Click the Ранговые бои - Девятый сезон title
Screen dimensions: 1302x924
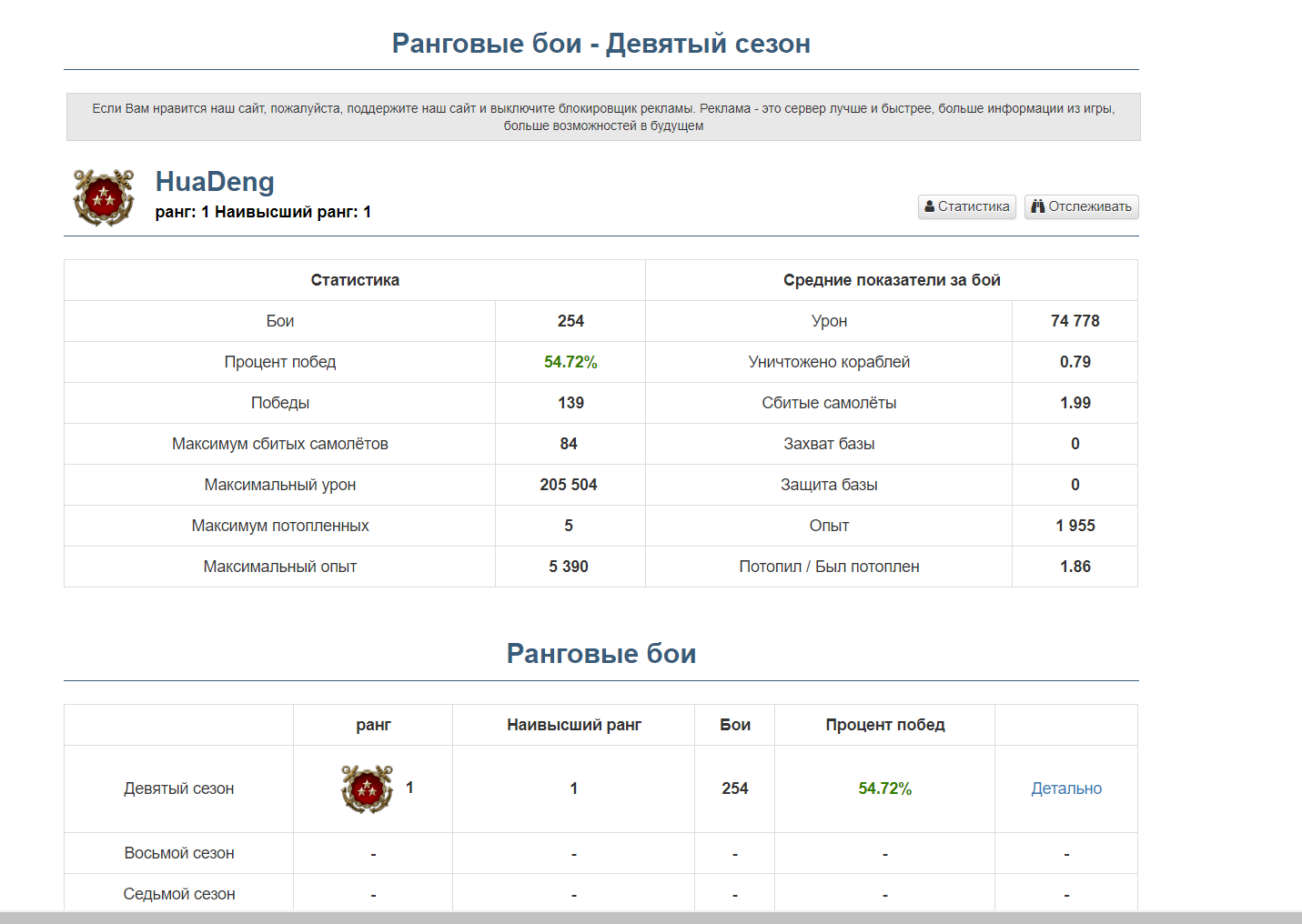click(x=601, y=44)
